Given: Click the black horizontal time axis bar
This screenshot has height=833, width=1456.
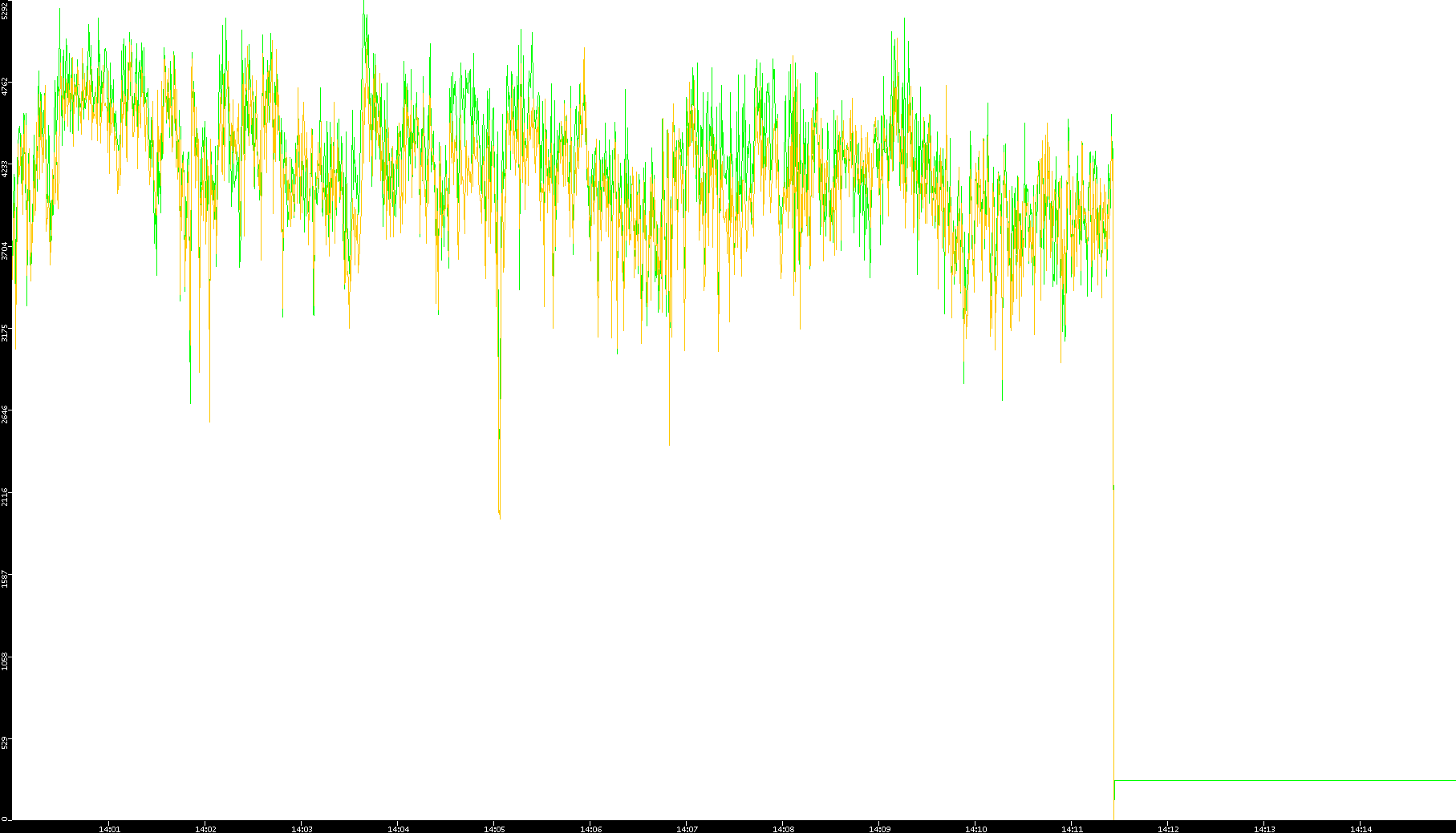Looking at the screenshot, I should click(x=722, y=827).
